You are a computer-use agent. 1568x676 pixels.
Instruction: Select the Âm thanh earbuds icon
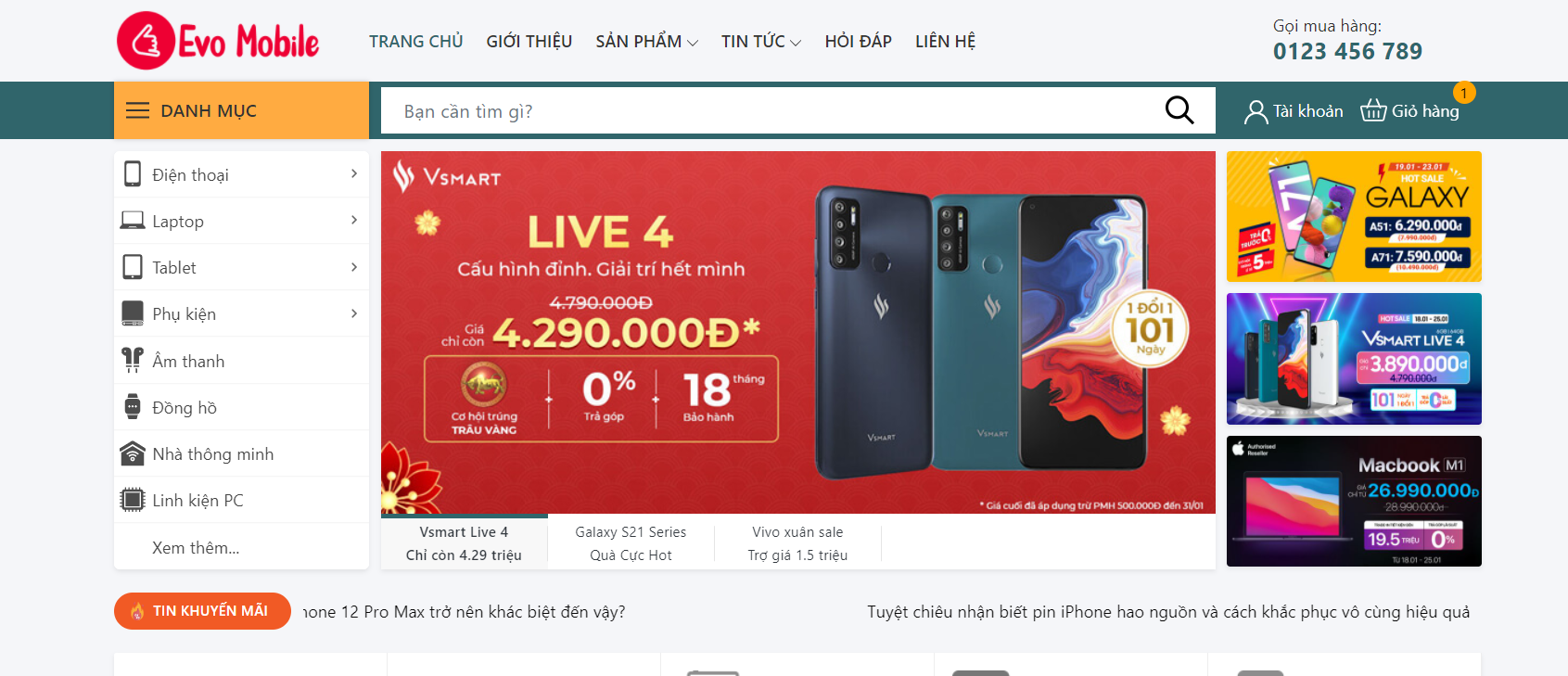coord(133,360)
